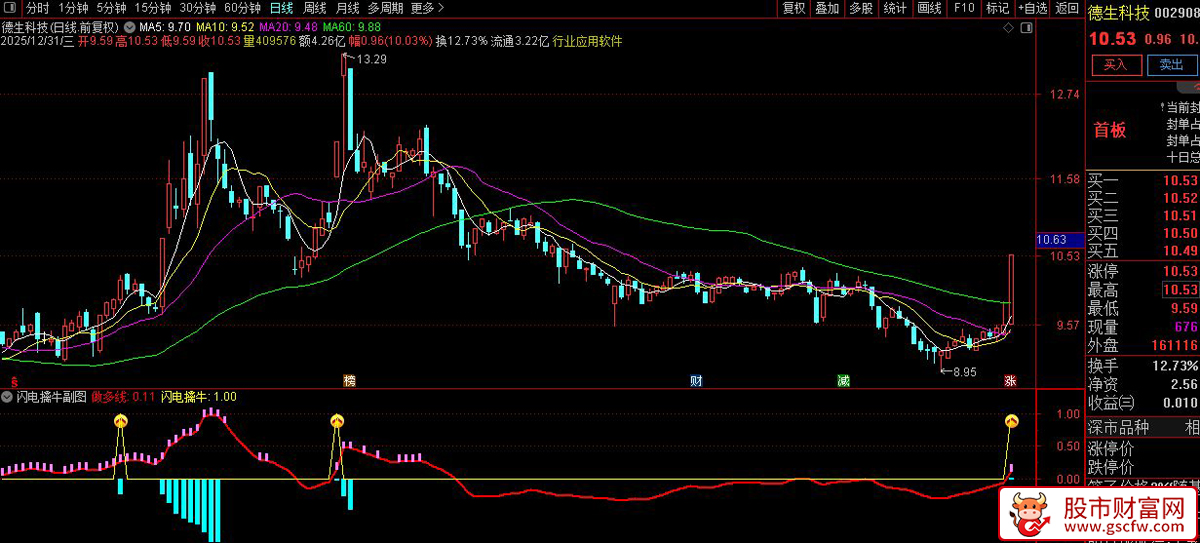Click the boxed 最高 10.53 value
The width and height of the screenshot is (1200, 543).
point(1180,290)
